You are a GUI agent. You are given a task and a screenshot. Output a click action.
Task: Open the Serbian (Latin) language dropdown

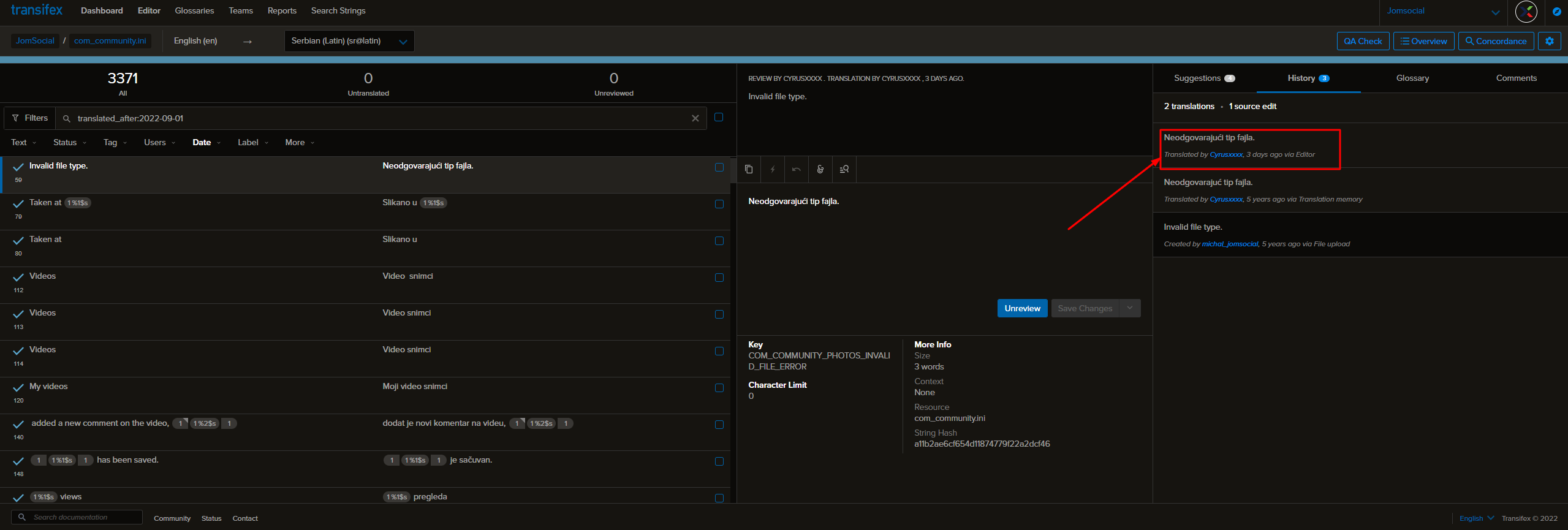point(349,41)
